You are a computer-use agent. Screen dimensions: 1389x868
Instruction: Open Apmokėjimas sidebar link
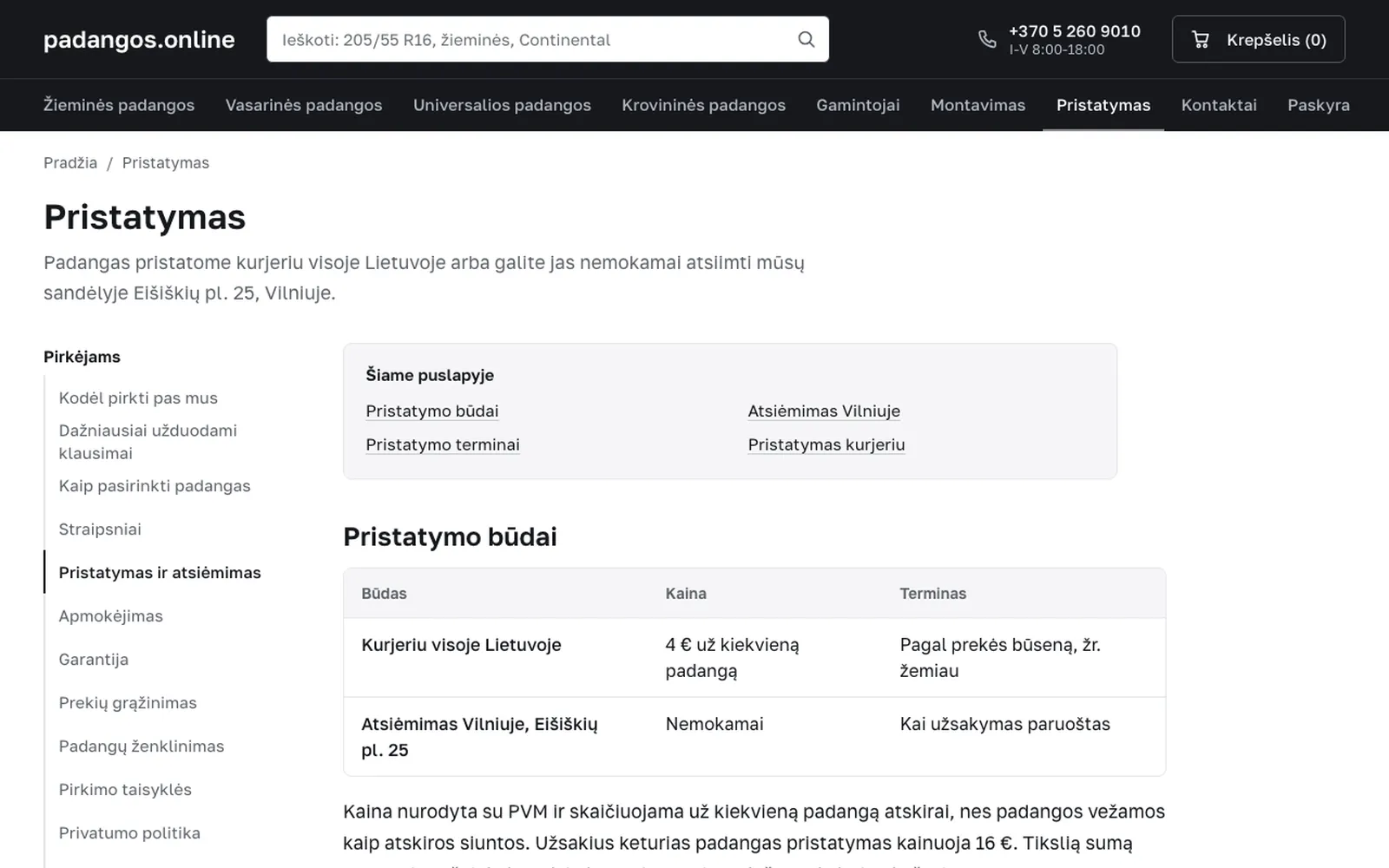(x=110, y=616)
